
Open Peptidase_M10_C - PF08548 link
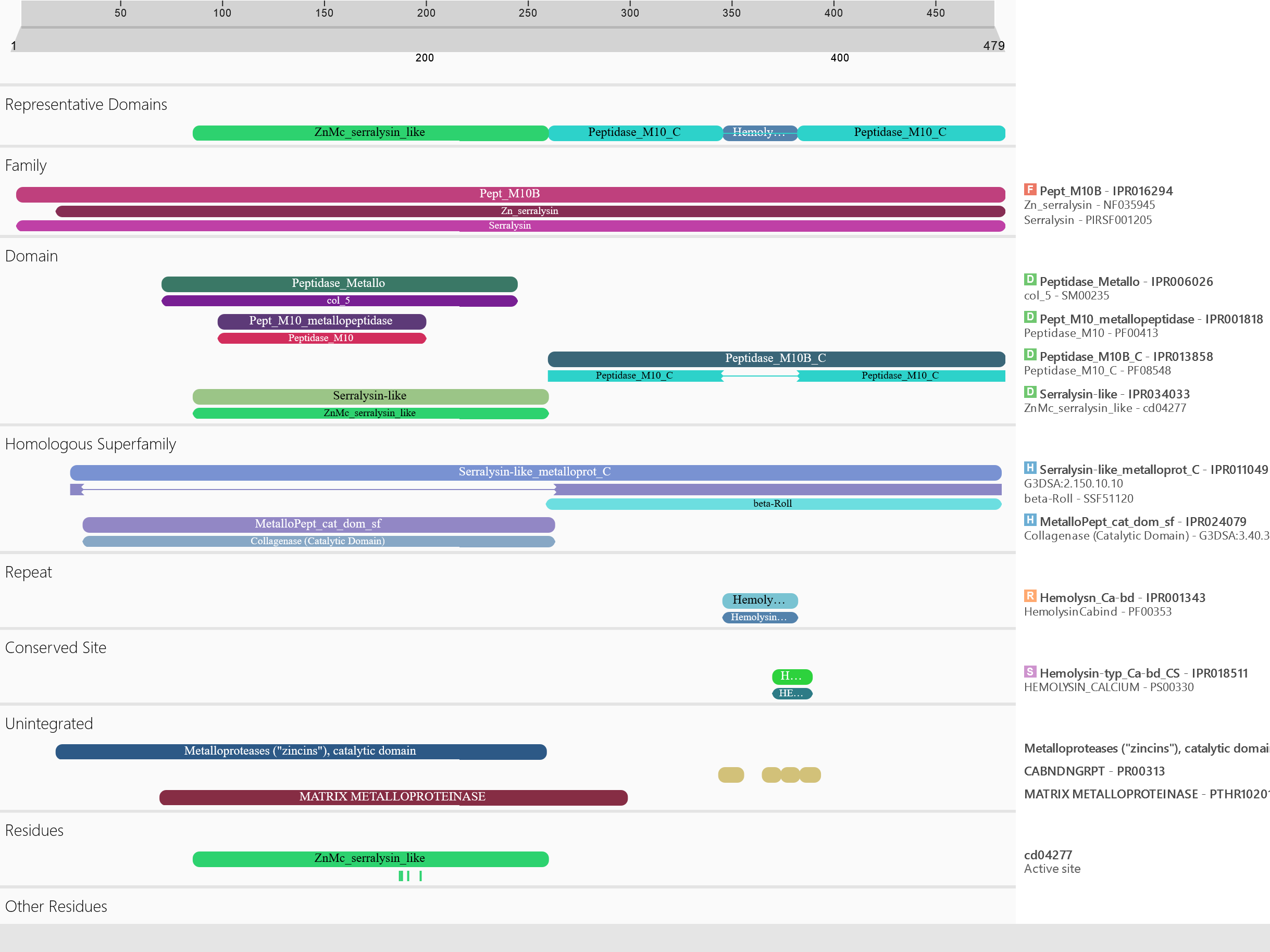1097,371
